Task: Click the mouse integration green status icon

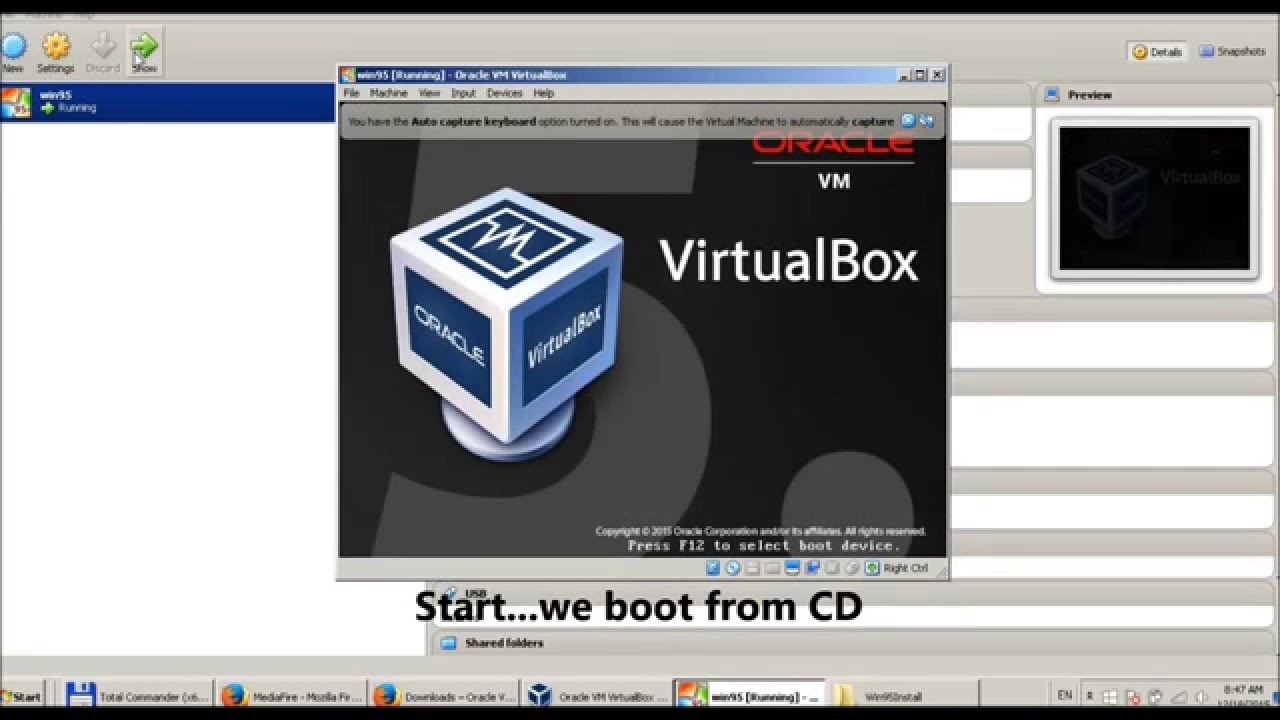Action: [872, 568]
